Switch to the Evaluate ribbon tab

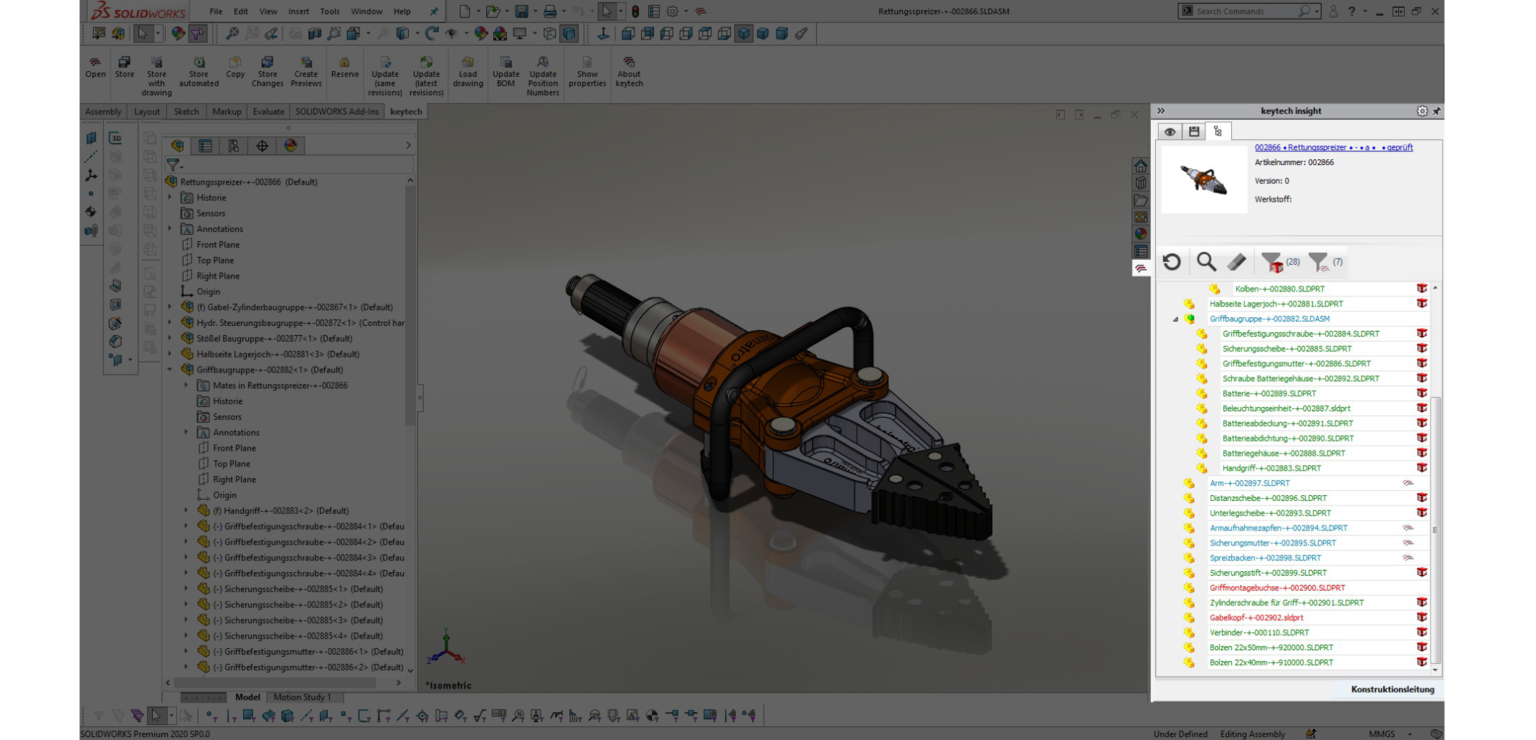(268, 112)
